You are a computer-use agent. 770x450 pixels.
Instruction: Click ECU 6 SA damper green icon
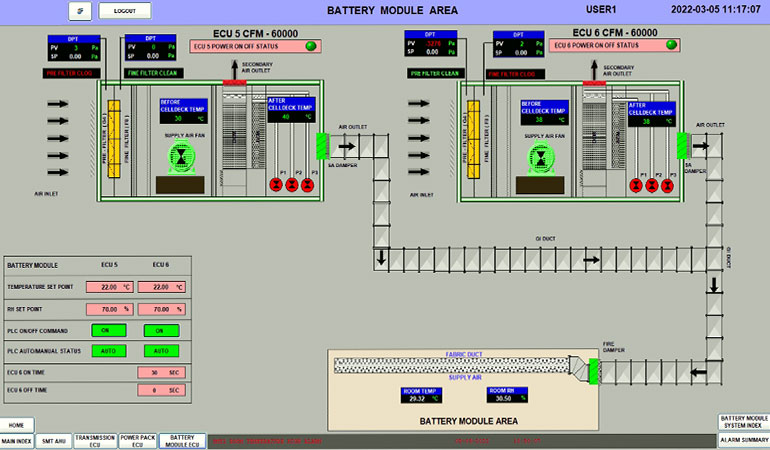coord(683,145)
